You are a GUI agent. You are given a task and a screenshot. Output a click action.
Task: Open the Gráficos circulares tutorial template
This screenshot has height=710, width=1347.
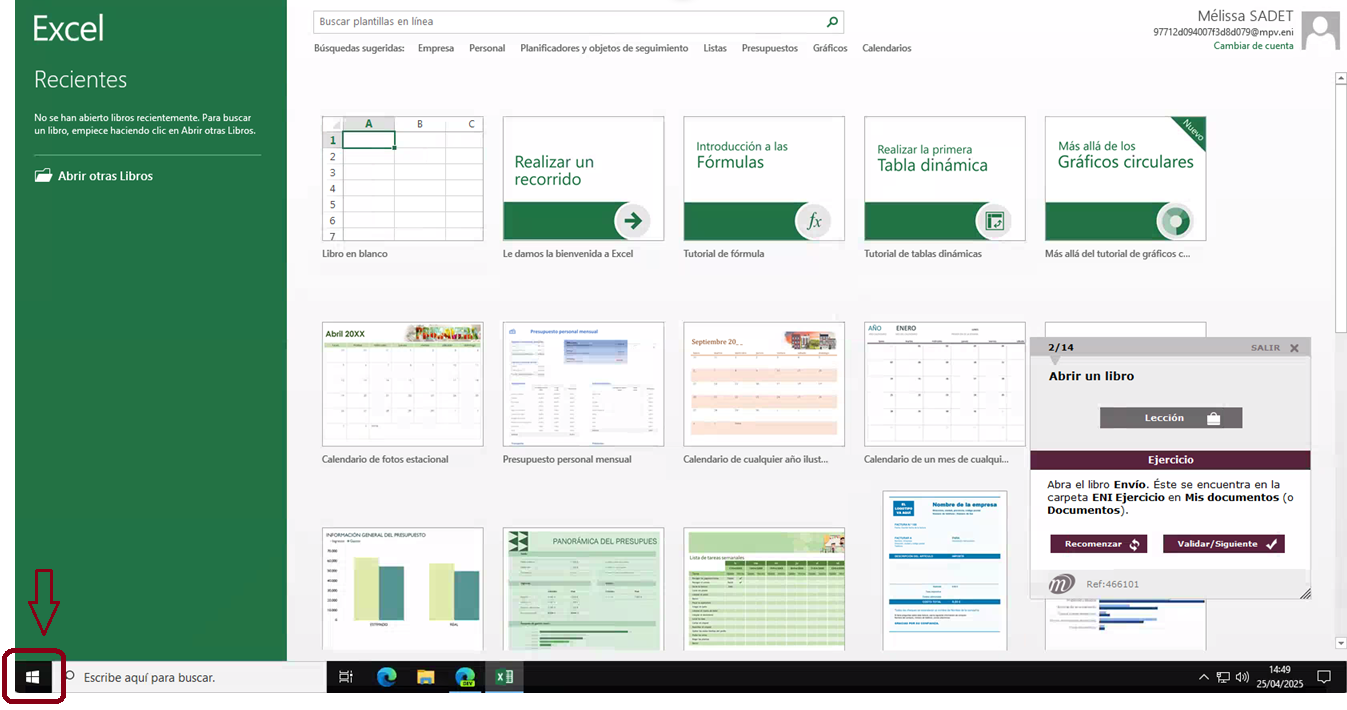click(1126, 179)
